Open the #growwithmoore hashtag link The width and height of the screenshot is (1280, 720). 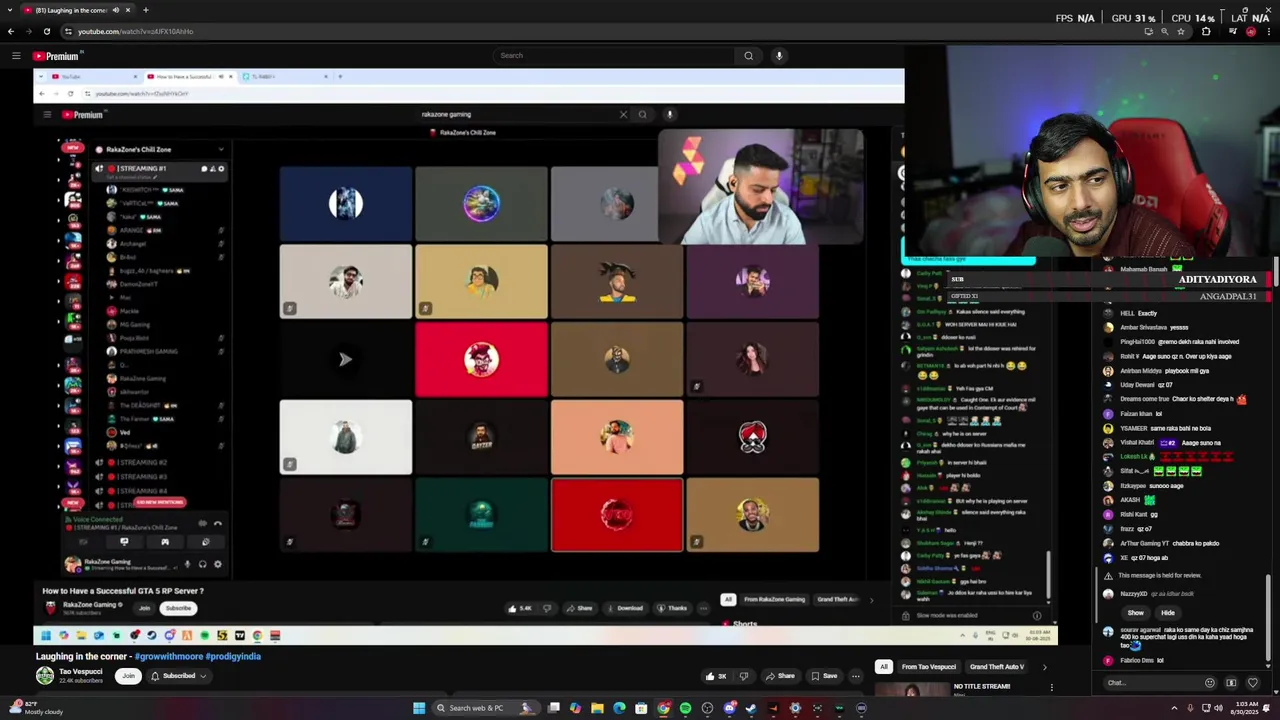[x=169, y=656]
